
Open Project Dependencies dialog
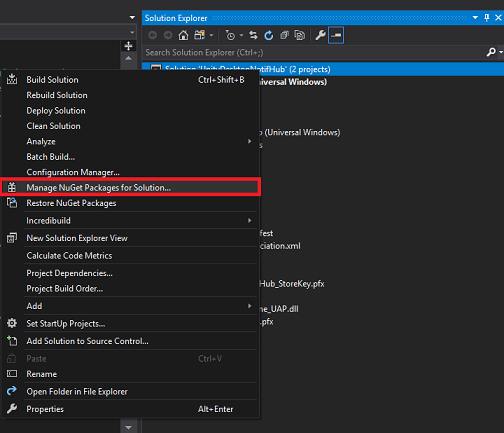(x=130, y=273)
